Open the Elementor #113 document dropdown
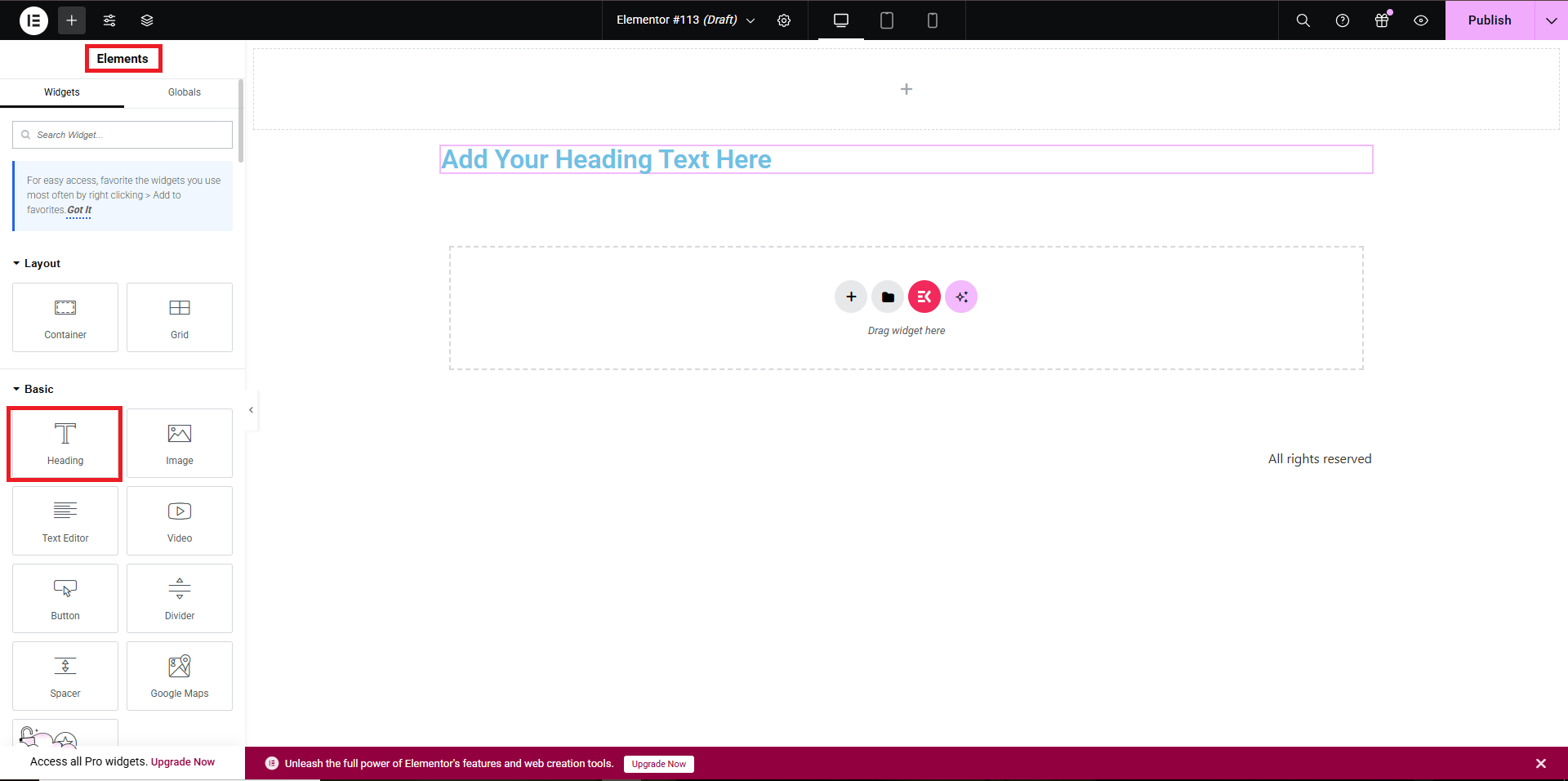This screenshot has height=781, width=1568. (686, 20)
